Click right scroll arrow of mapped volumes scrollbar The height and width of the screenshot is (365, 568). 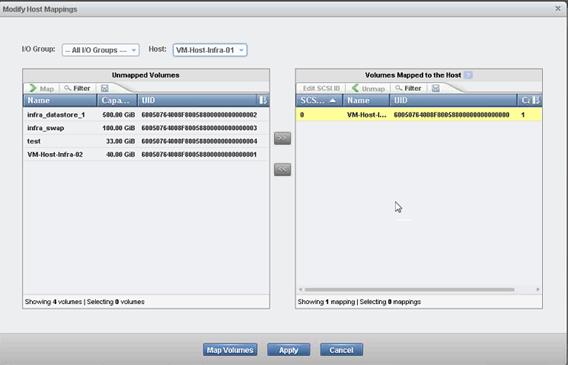tap(538, 290)
